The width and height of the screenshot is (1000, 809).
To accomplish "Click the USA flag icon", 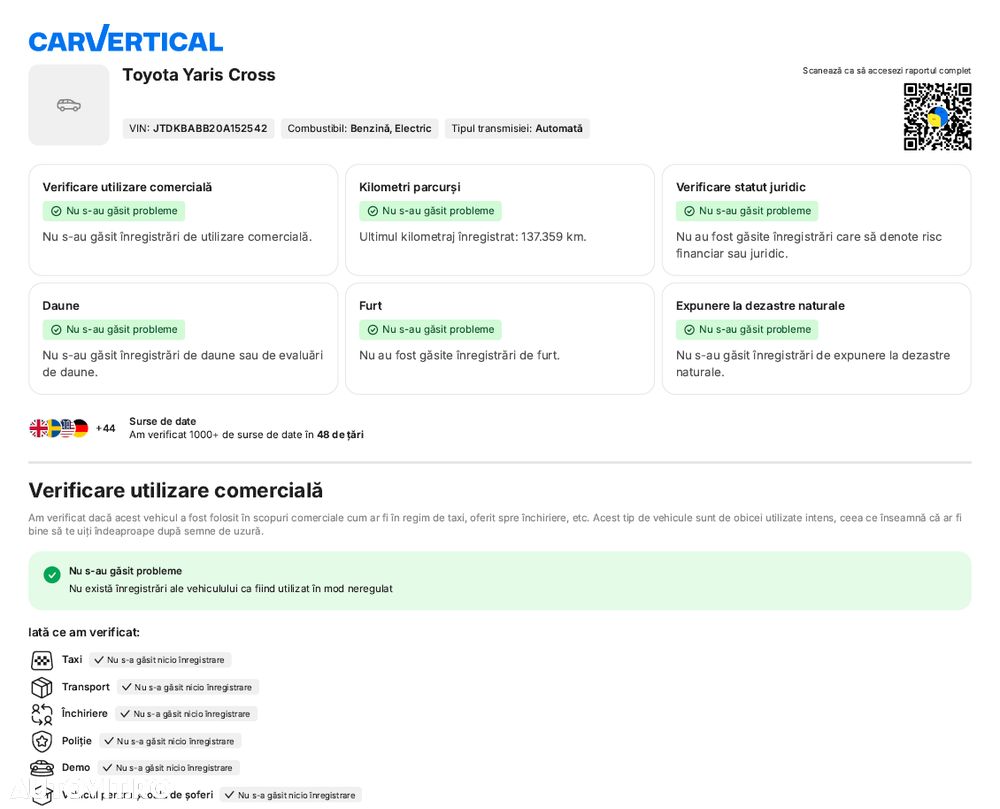I will [67, 428].
